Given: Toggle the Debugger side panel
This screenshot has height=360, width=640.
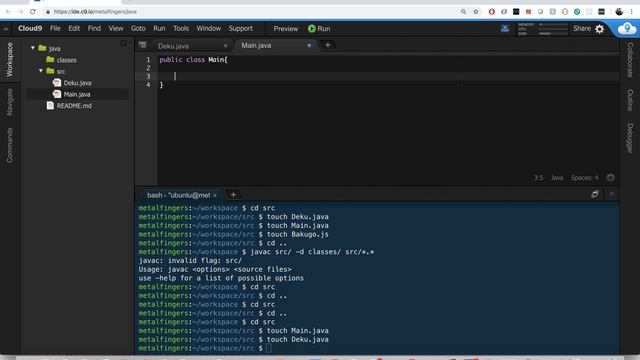Looking at the screenshot, I should (x=630, y=138).
